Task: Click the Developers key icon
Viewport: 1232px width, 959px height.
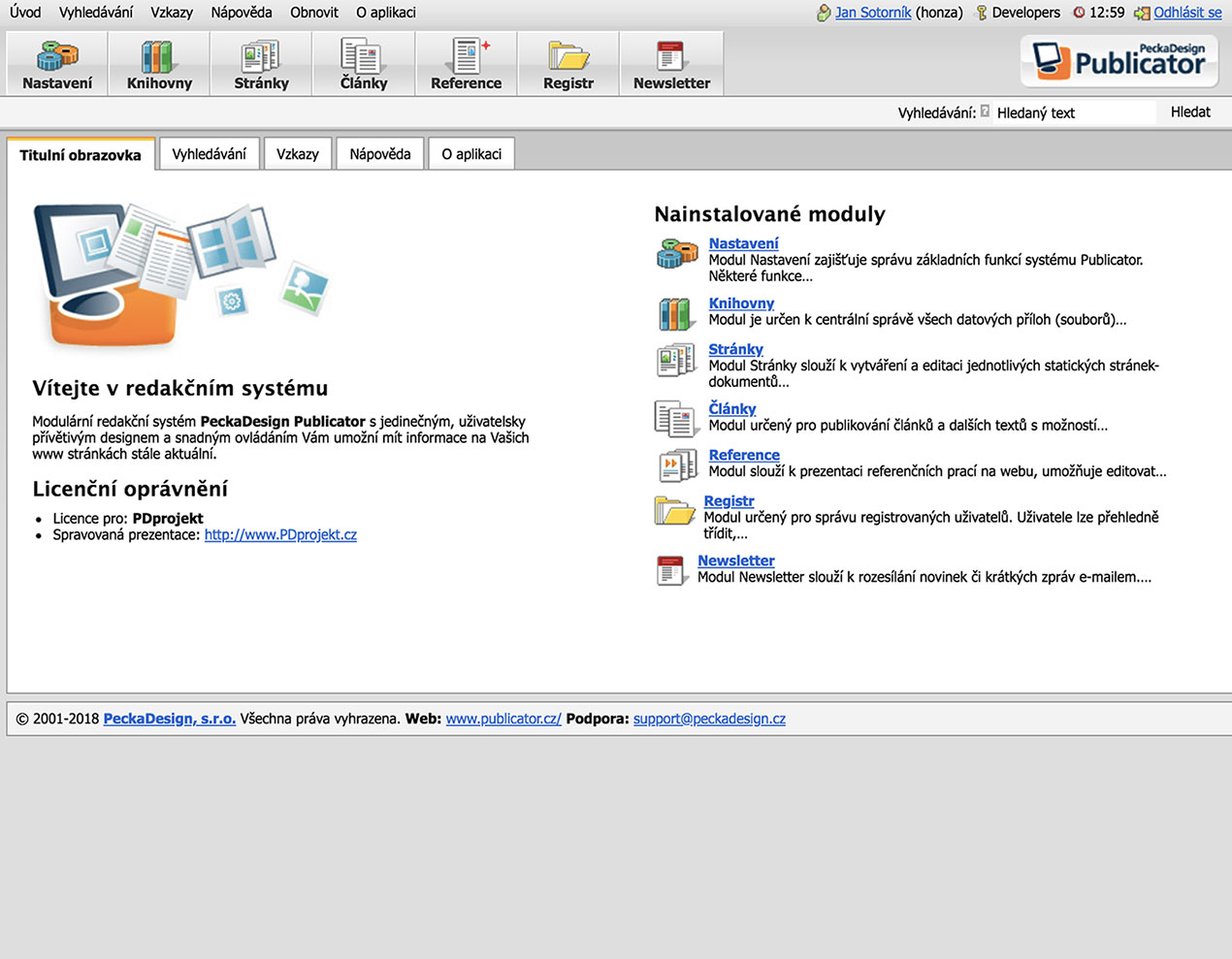Action: tap(982, 13)
